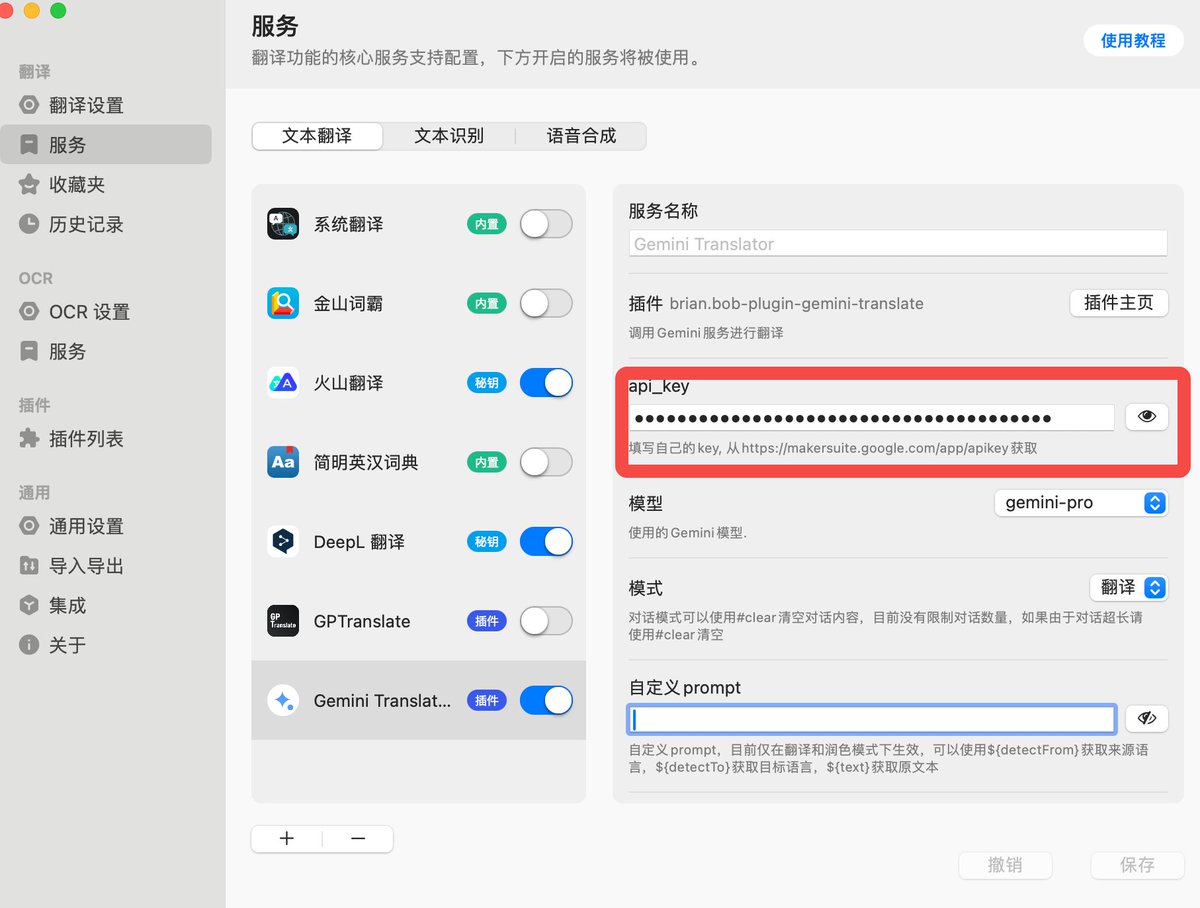Click the 内置 badge on 金山词霸

(x=487, y=303)
